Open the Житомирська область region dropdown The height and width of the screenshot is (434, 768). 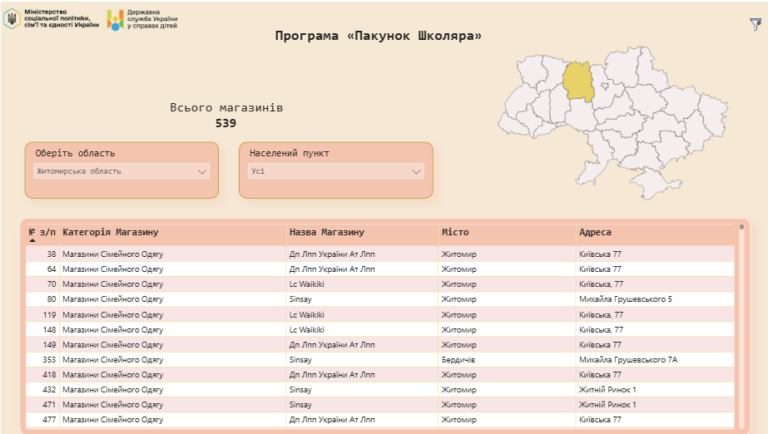tap(121, 171)
